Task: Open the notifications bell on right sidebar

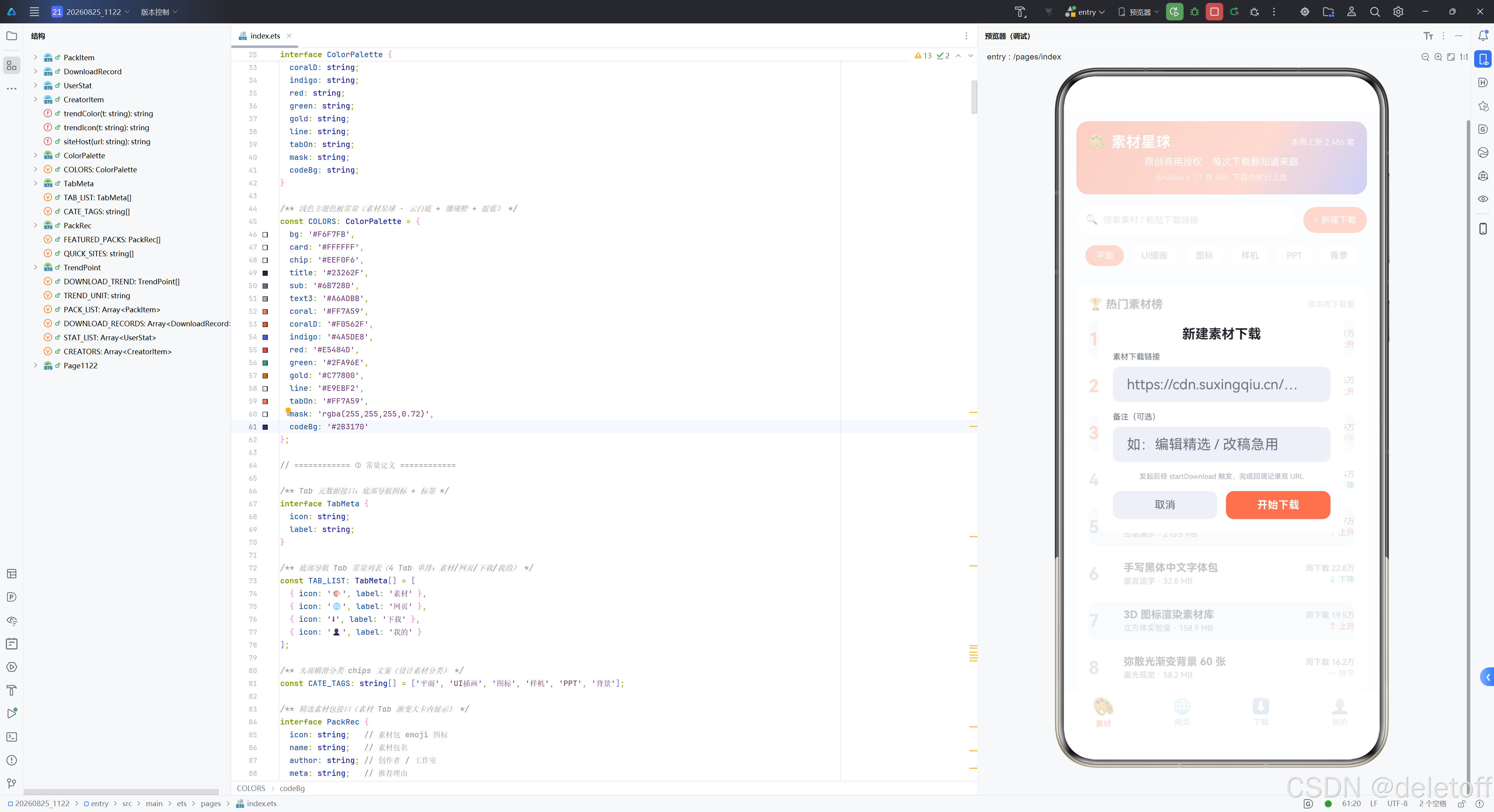Action: [1483, 36]
